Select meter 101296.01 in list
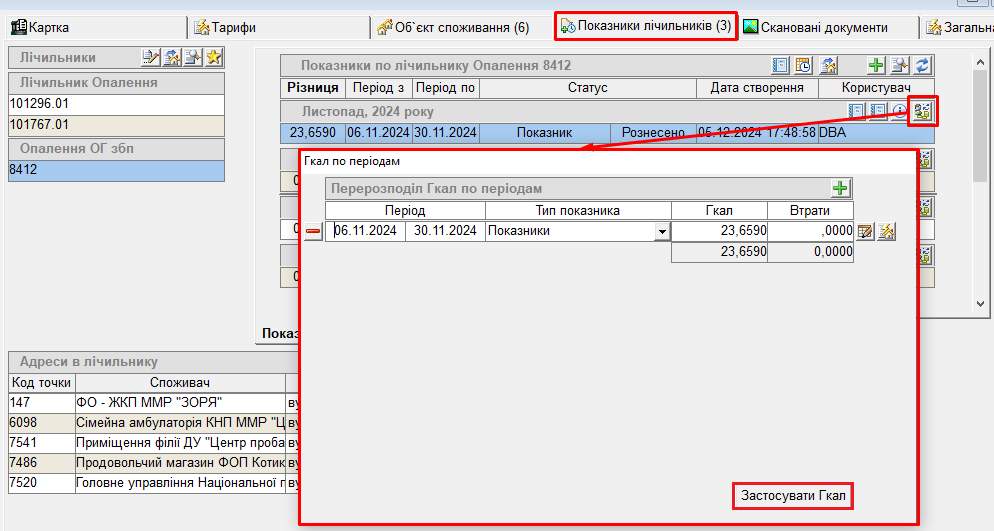 tap(116, 104)
